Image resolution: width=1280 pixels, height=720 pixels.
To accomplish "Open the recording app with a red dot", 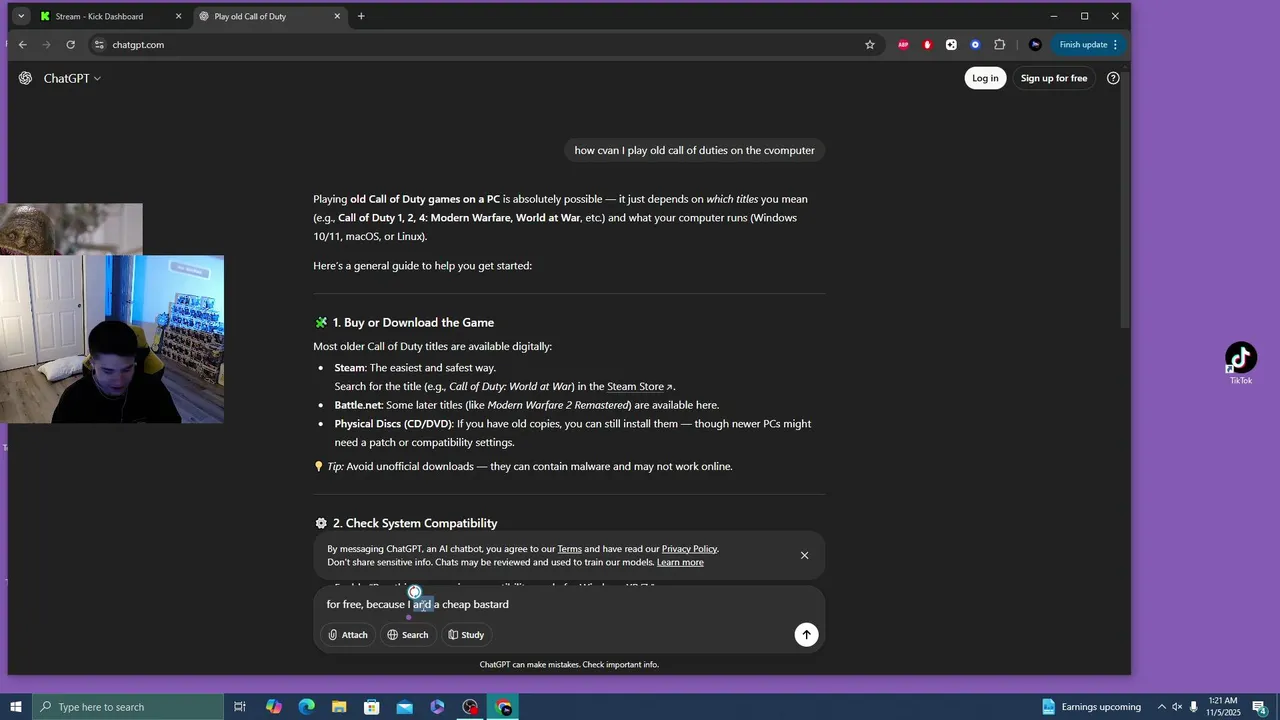I will pyautogui.click(x=470, y=707).
